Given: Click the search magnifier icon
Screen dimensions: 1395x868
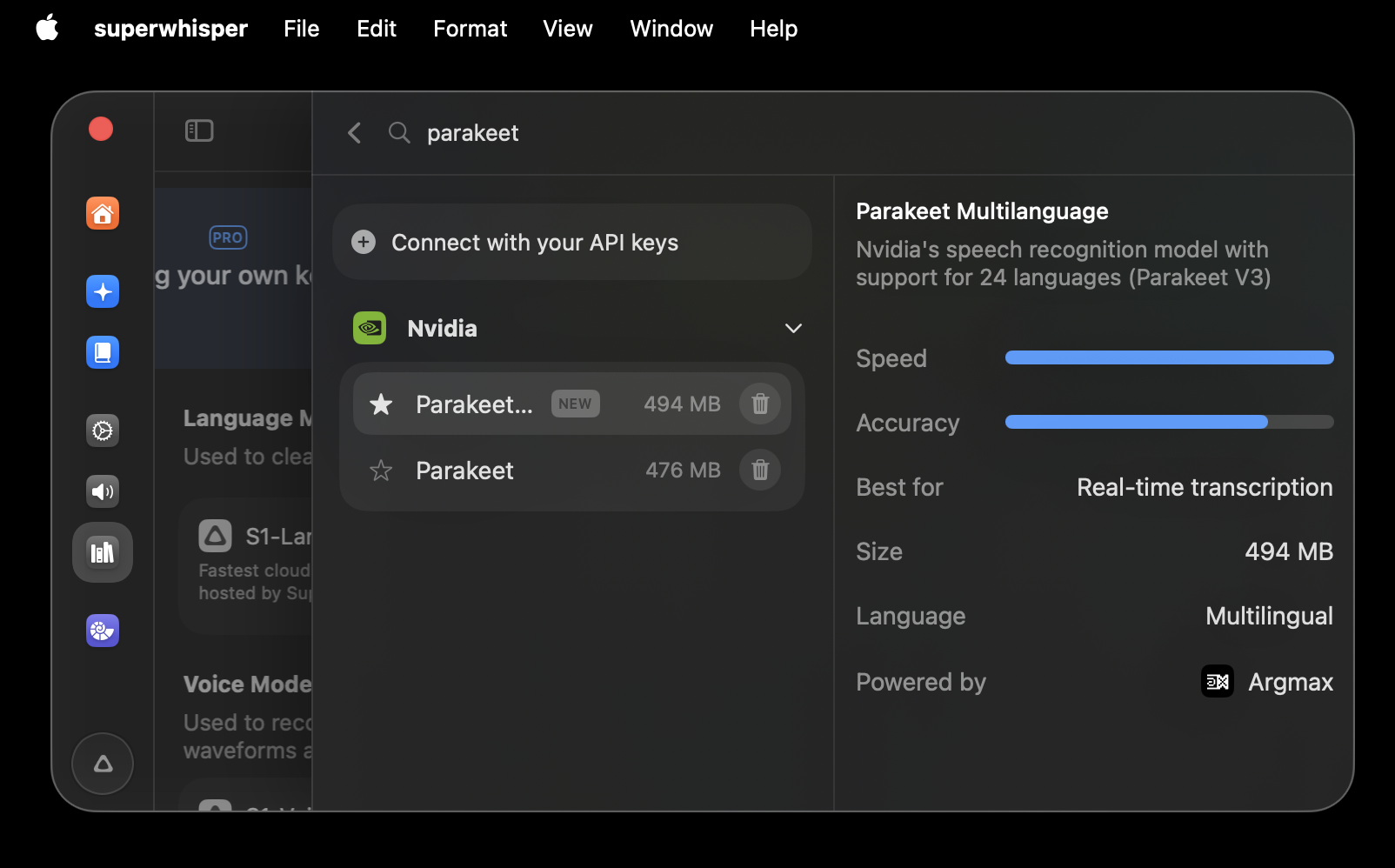Looking at the screenshot, I should (x=399, y=132).
